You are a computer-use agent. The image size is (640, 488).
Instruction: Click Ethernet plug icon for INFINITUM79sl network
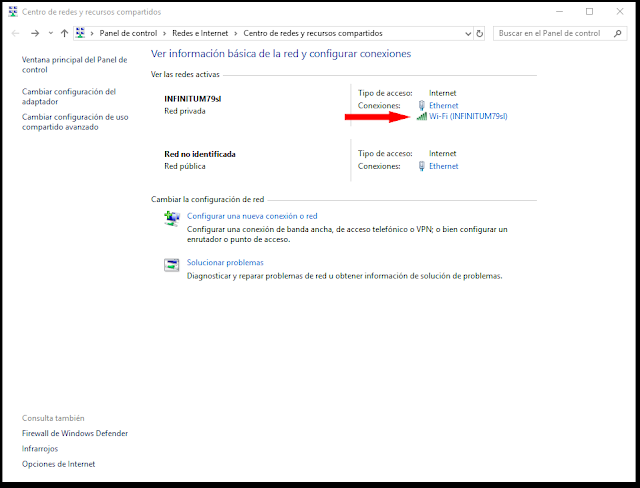[422, 106]
